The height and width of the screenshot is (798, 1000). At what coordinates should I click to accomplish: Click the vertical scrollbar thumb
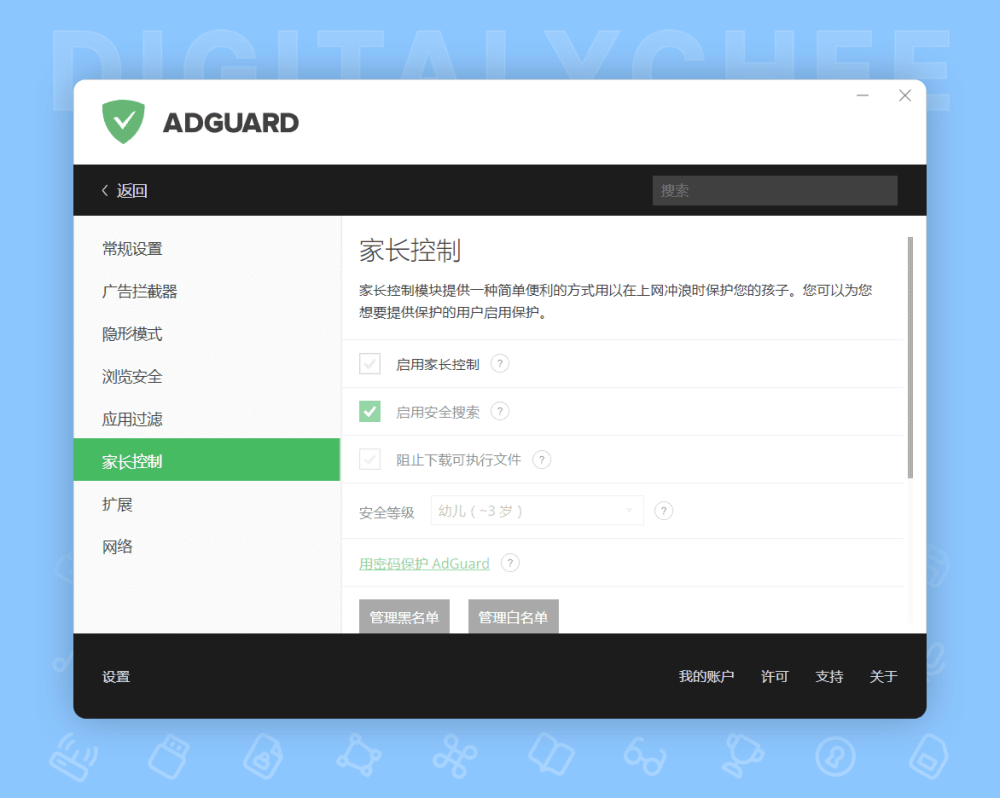pos(910,357)
